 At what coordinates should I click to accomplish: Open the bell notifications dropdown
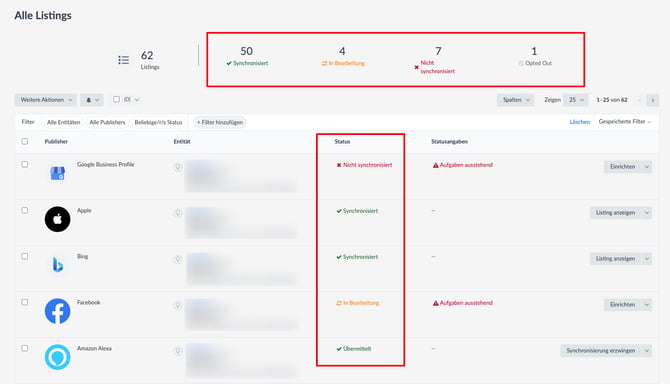92,100
